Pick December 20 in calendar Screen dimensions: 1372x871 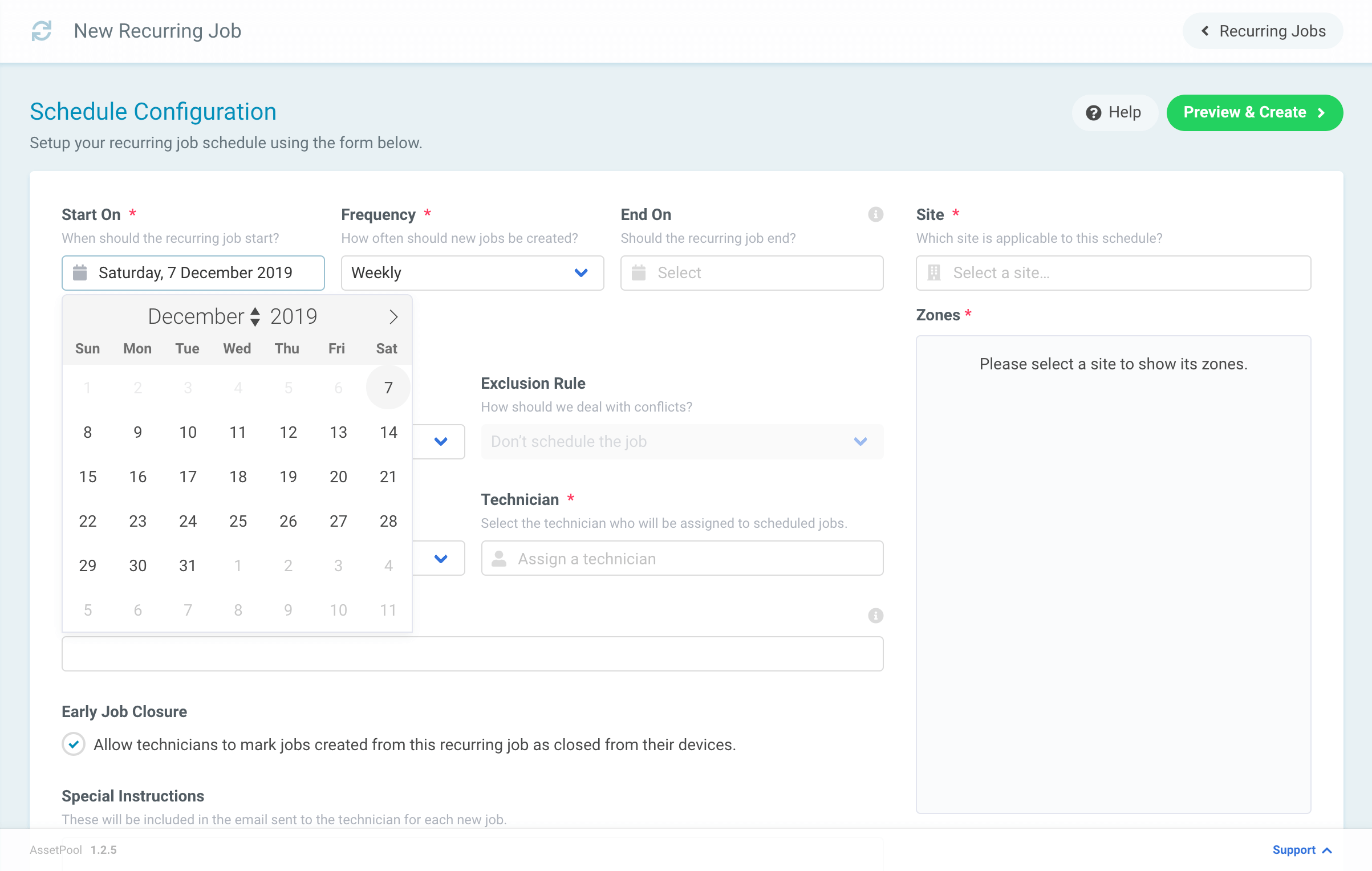tap(338, 477)
